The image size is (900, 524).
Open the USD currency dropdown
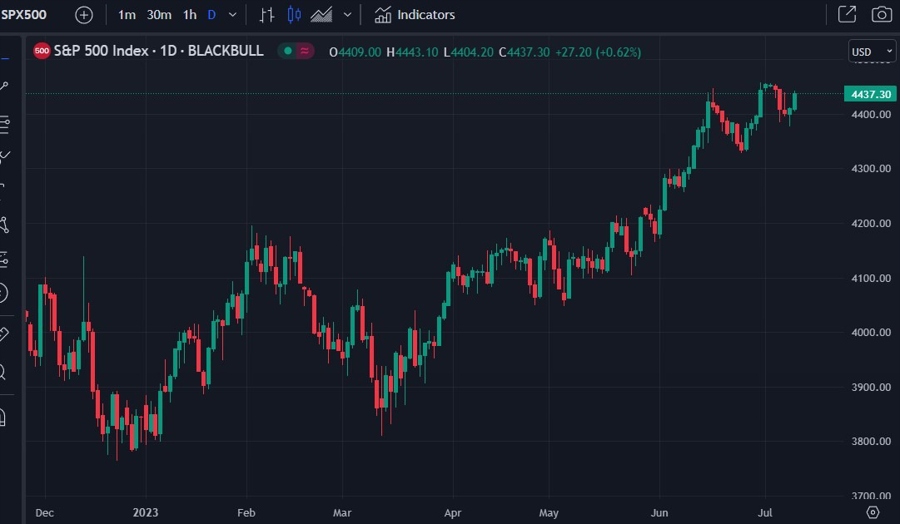(x=872, y=52)
